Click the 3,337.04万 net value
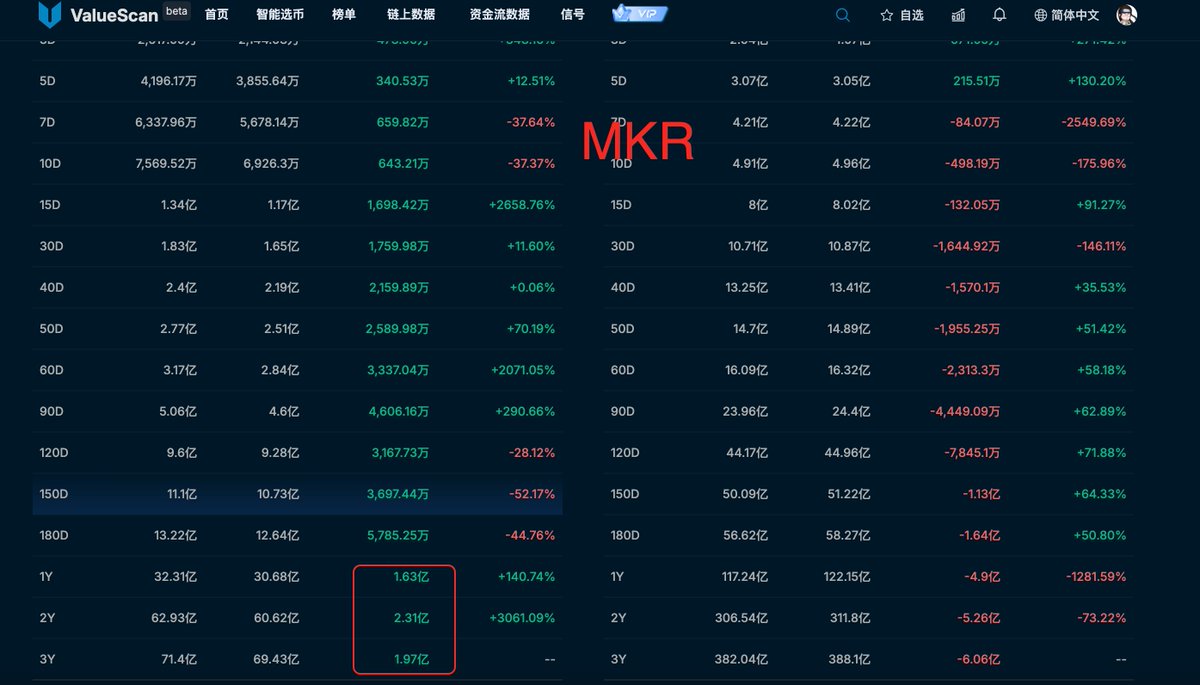The height and width of the screenshot is (685, 1200). 399,370
